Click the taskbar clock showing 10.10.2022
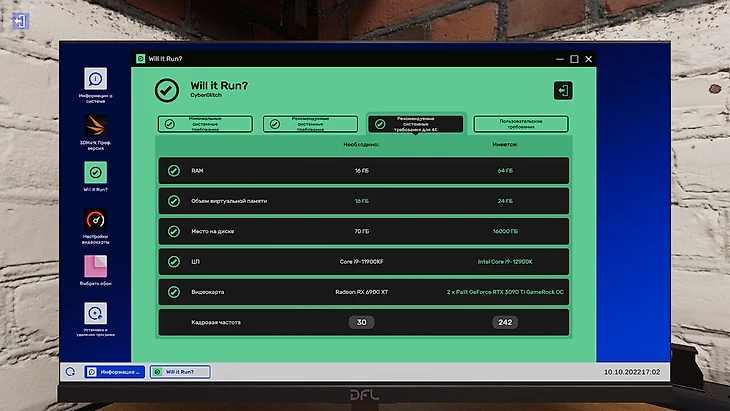 632,372
